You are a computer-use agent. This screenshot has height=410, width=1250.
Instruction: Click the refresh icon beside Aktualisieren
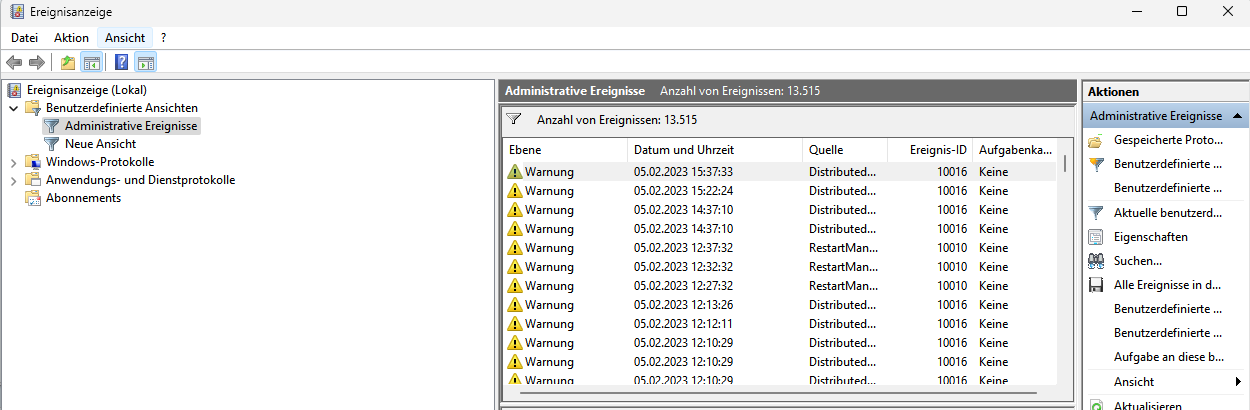click(1096, 405)
